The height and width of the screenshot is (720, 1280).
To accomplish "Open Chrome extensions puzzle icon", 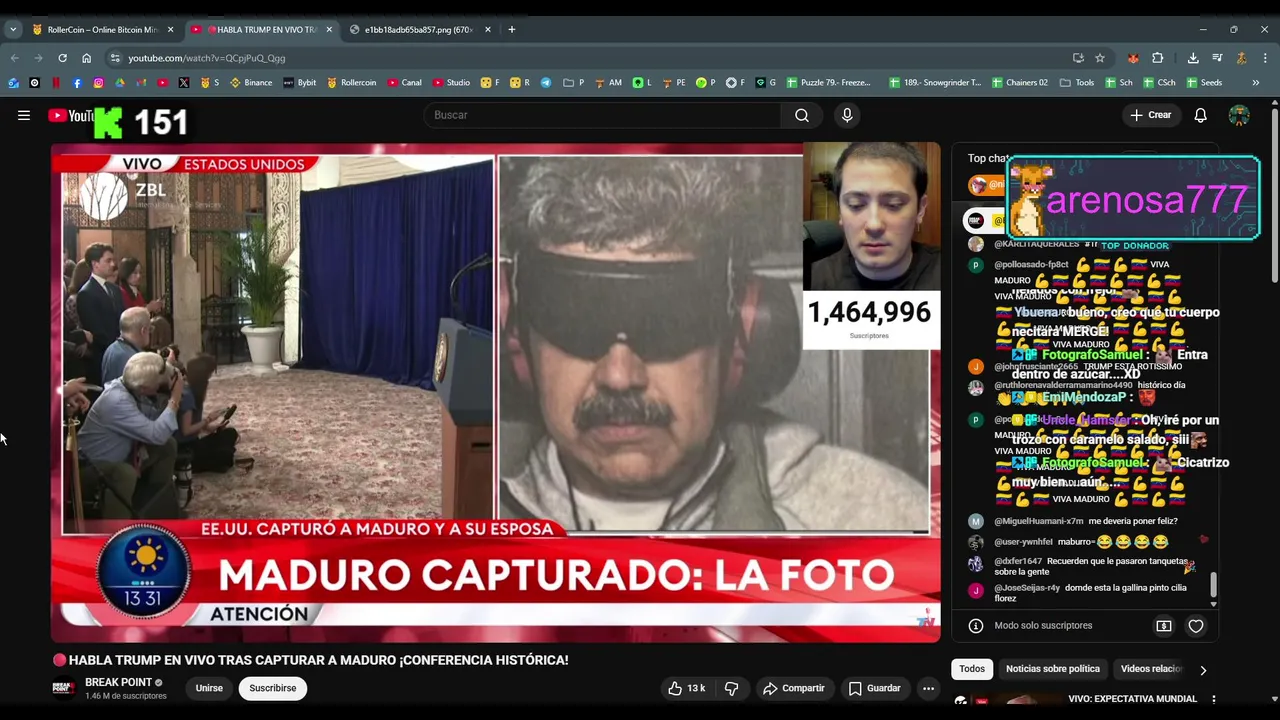I will 1158,58.
